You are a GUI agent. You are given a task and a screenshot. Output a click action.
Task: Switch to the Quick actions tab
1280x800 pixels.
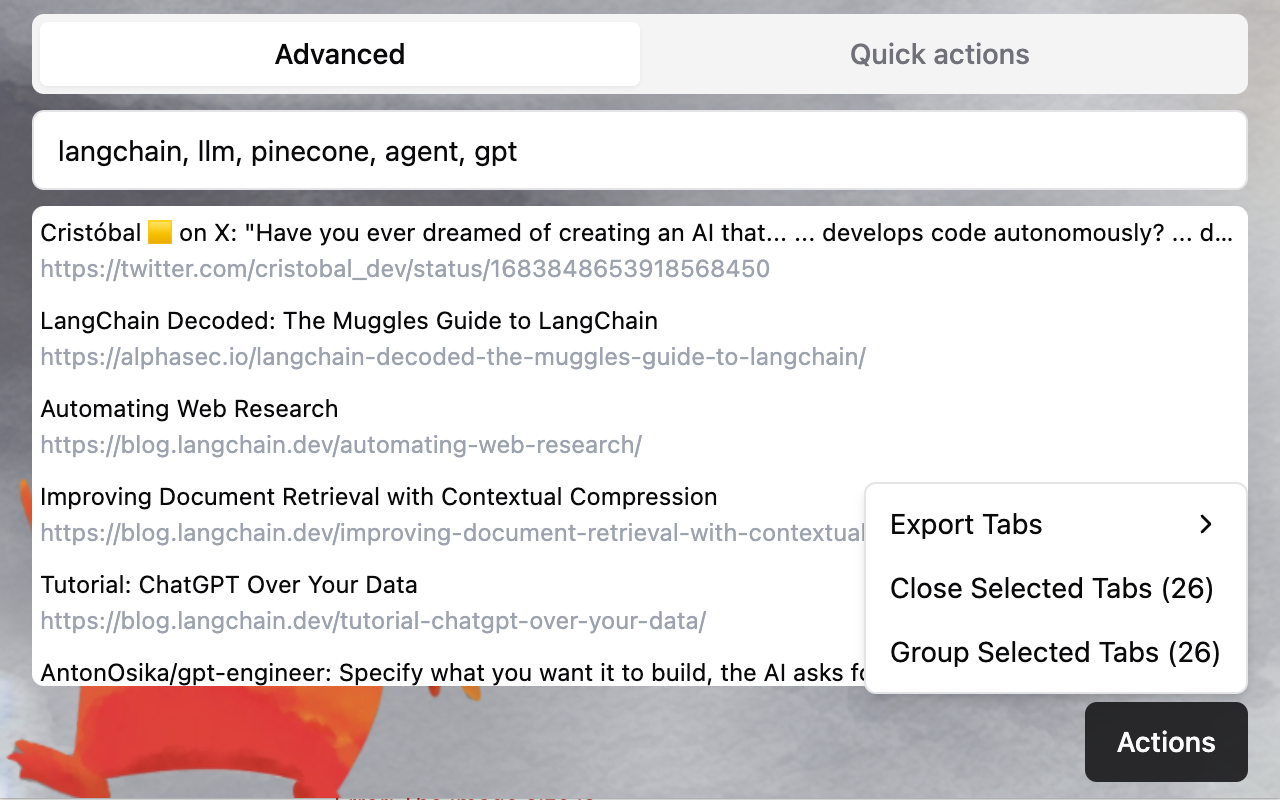tap(939, 54)
